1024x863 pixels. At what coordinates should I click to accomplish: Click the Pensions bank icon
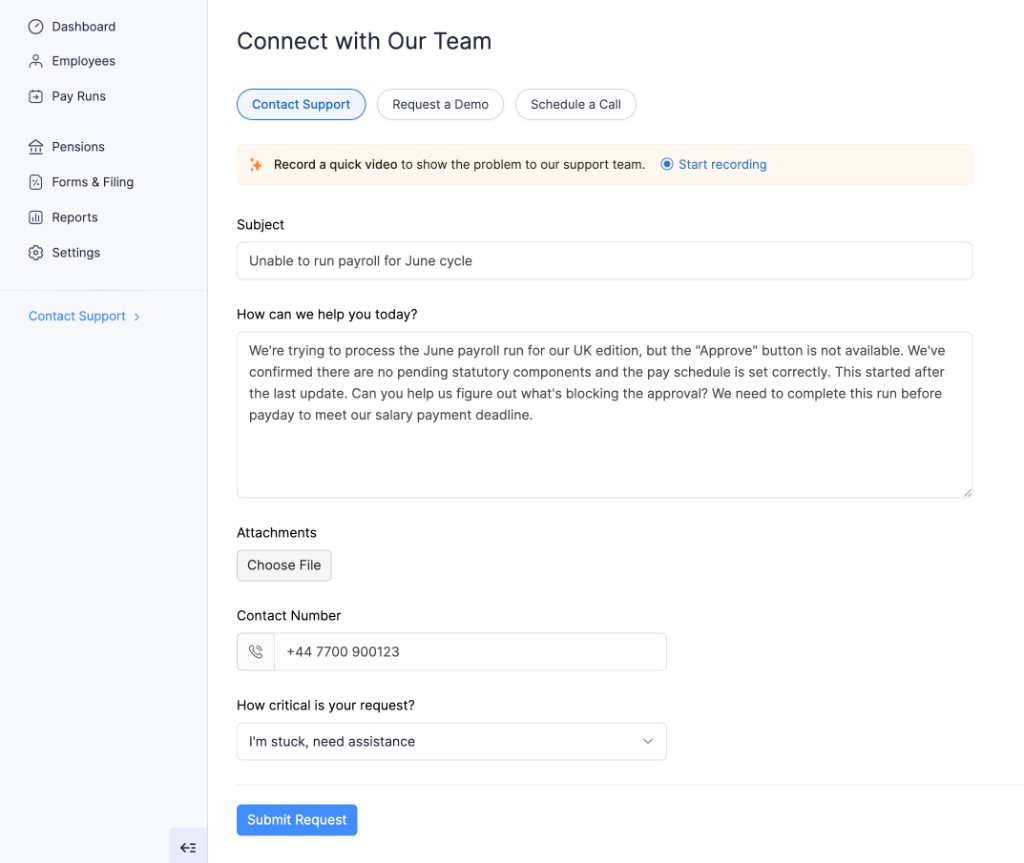pos(35,147)
